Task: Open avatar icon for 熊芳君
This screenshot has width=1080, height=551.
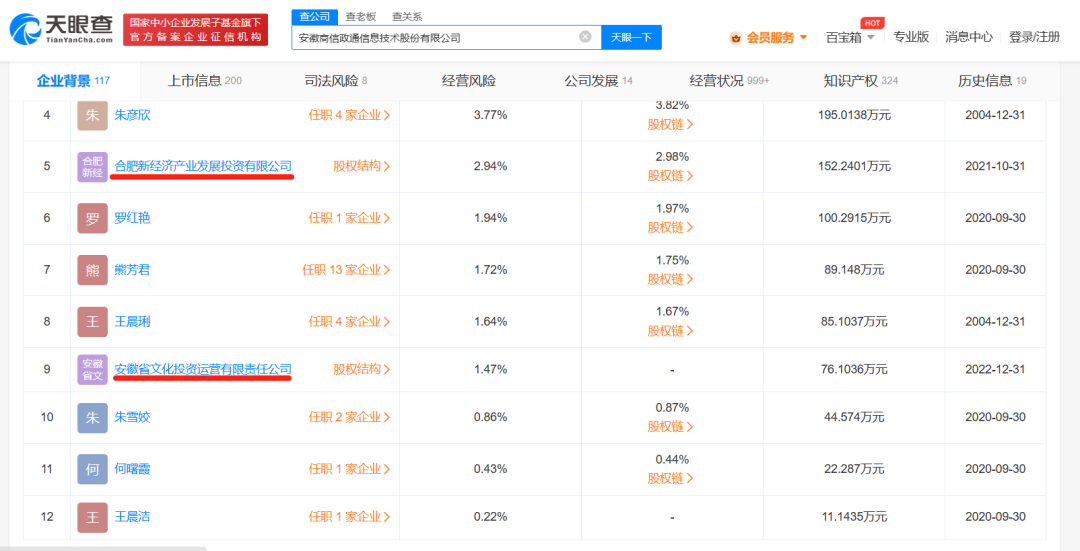Action: (92, 270)
